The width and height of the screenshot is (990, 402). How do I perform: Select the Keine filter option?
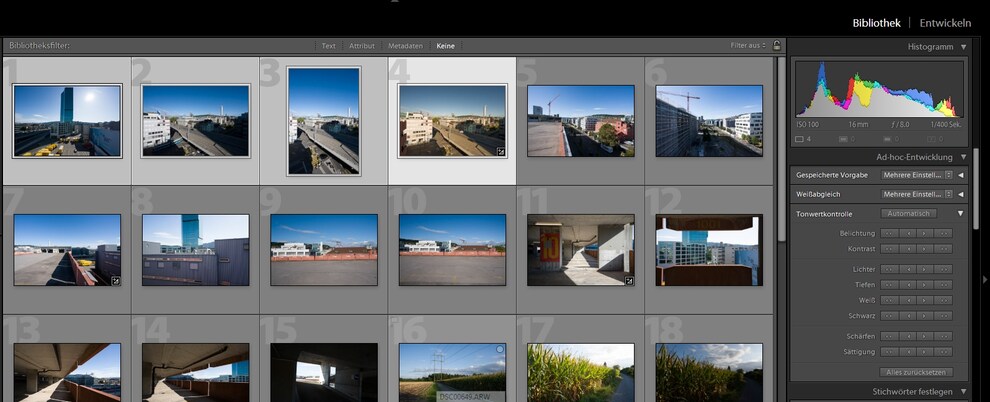pyautogui.click(x=445, y=45)
